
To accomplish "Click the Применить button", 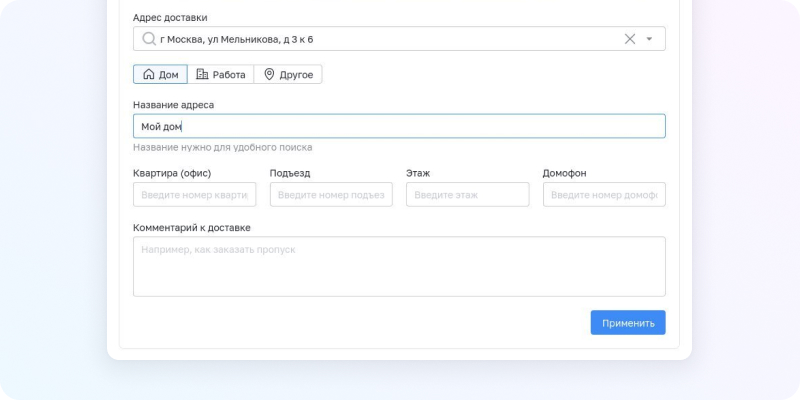I will point(628,322).
